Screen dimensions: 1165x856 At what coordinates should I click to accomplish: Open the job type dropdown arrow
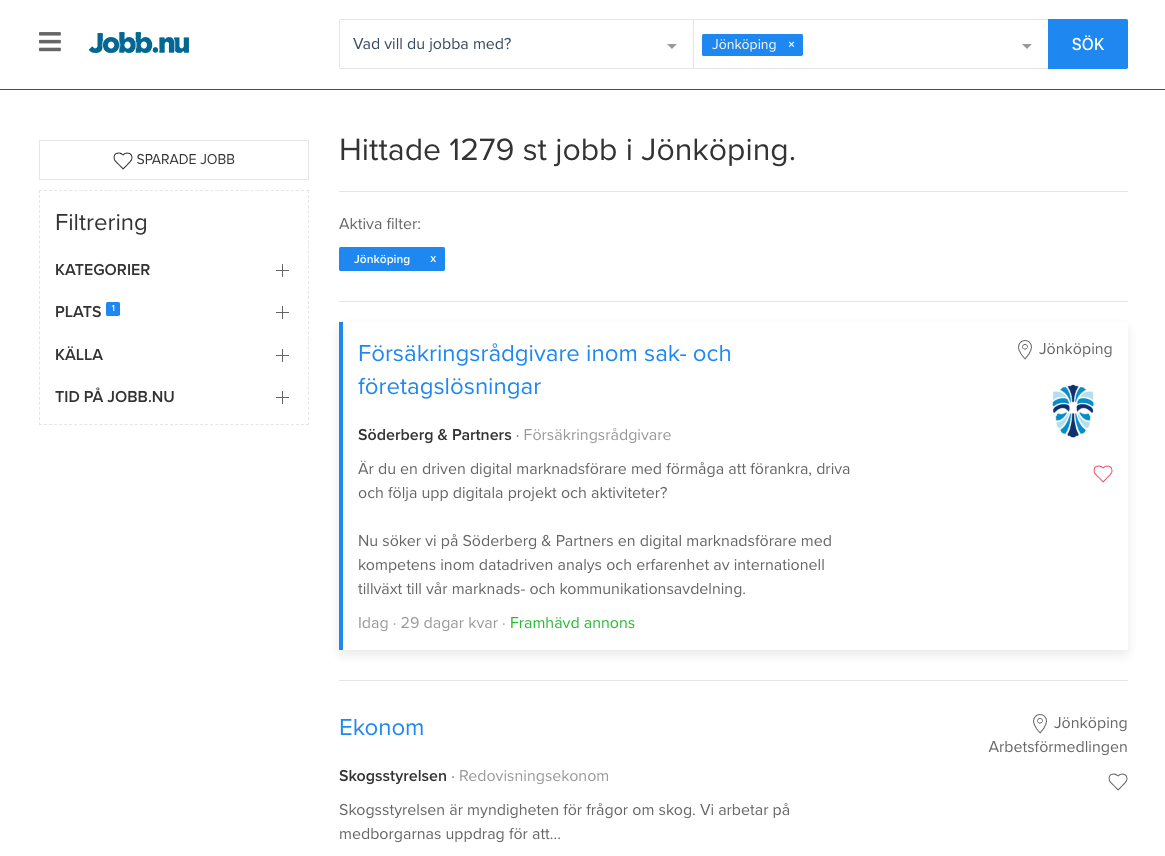click(x=672, y=46)
